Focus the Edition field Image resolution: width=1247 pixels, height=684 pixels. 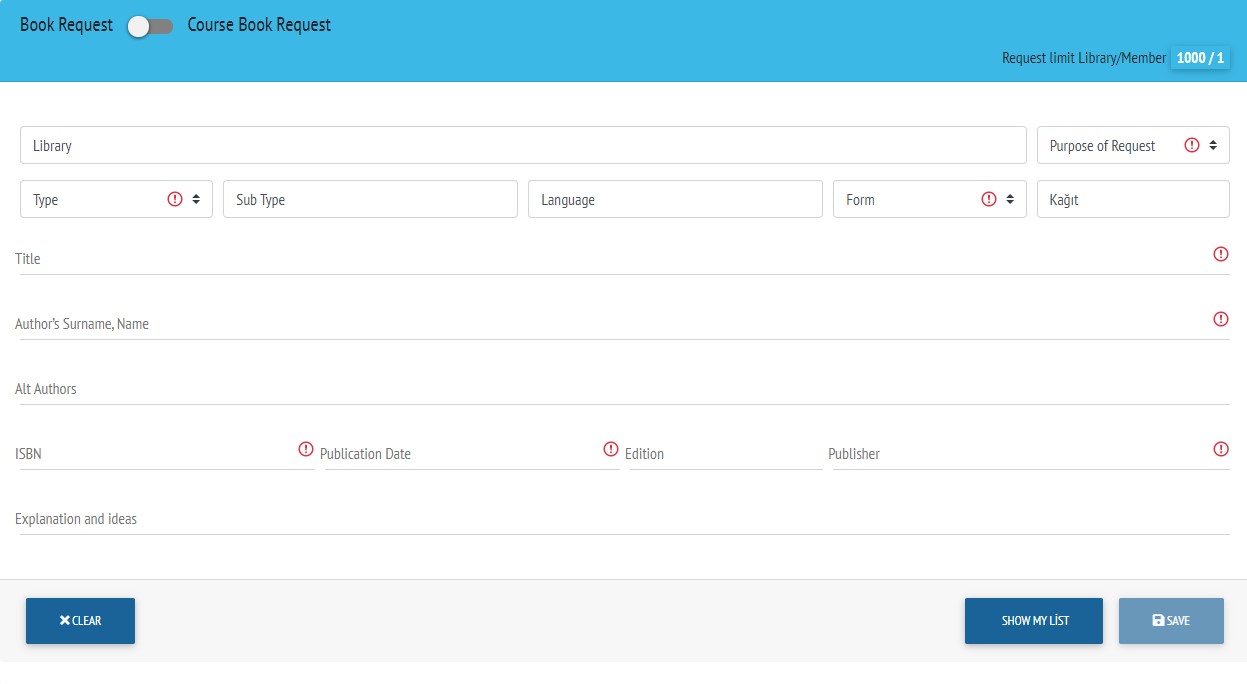[x=726, y=453]
